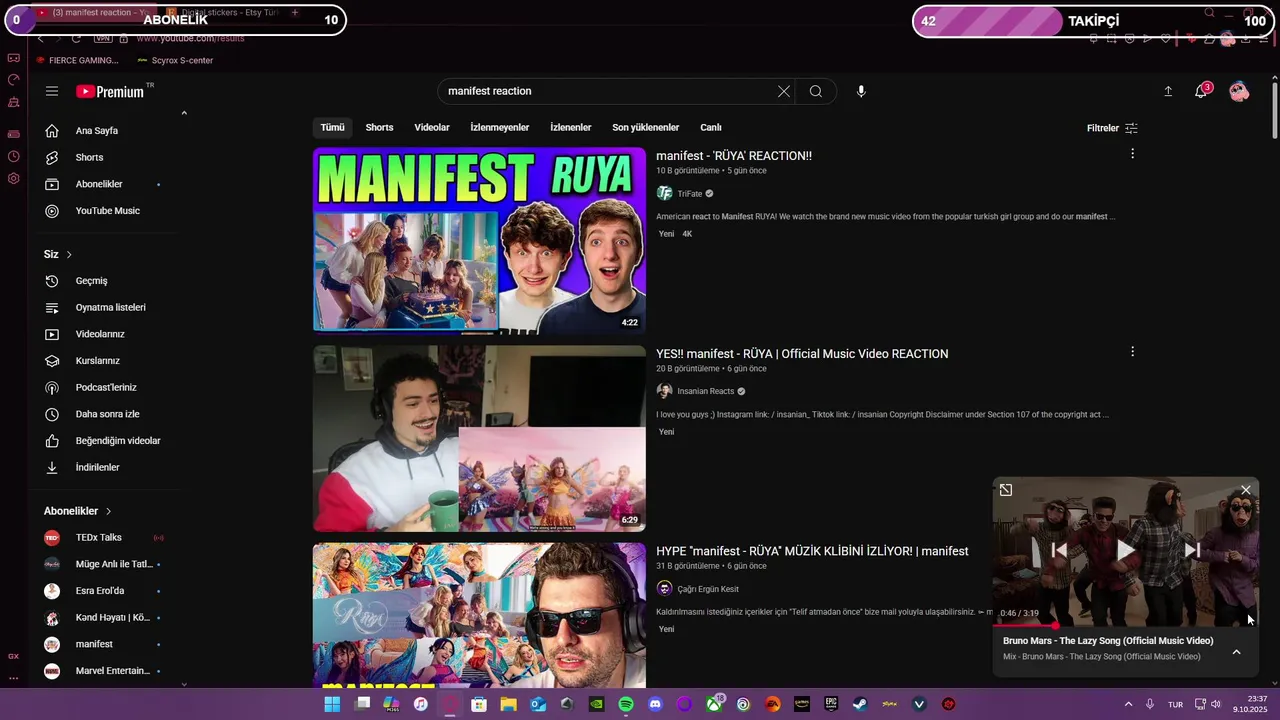Select the Shorts filter chip
The width and height of the screenshot is (1280, 720).
click(379, 128)
